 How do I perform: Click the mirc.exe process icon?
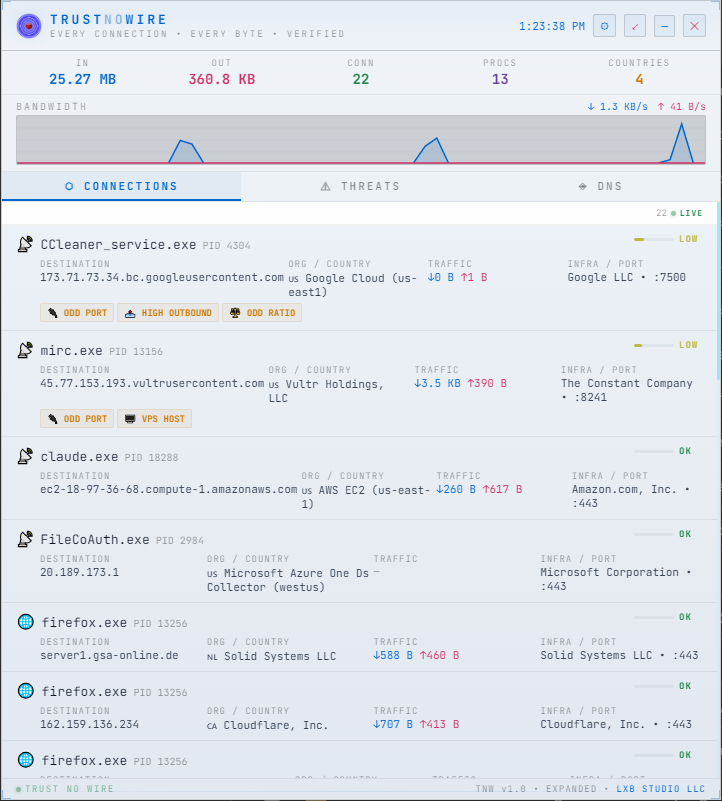26,350
